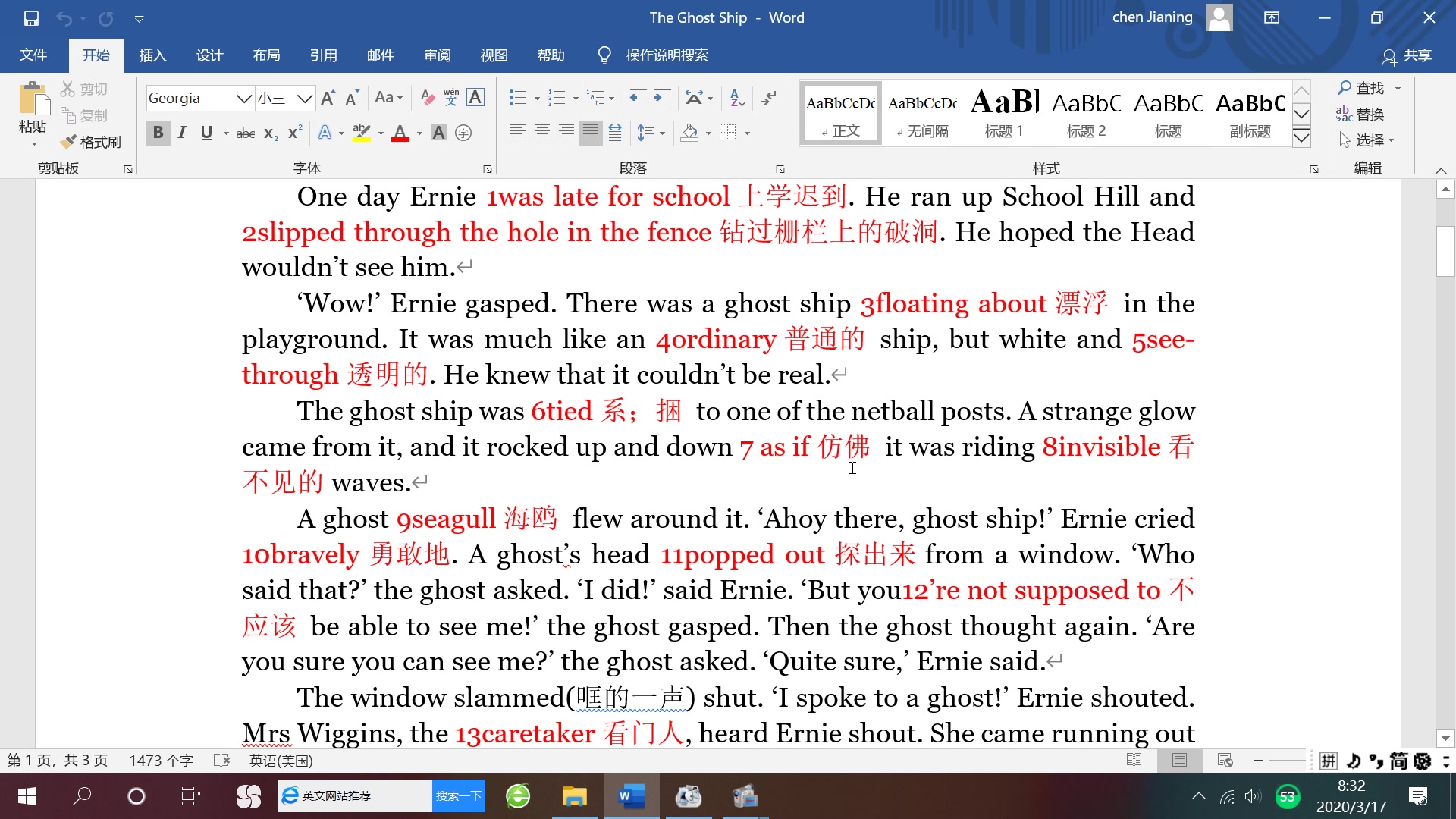Switch to Read Mode view icon
Screen dimensions: 1456x819
pos(1134,761)
